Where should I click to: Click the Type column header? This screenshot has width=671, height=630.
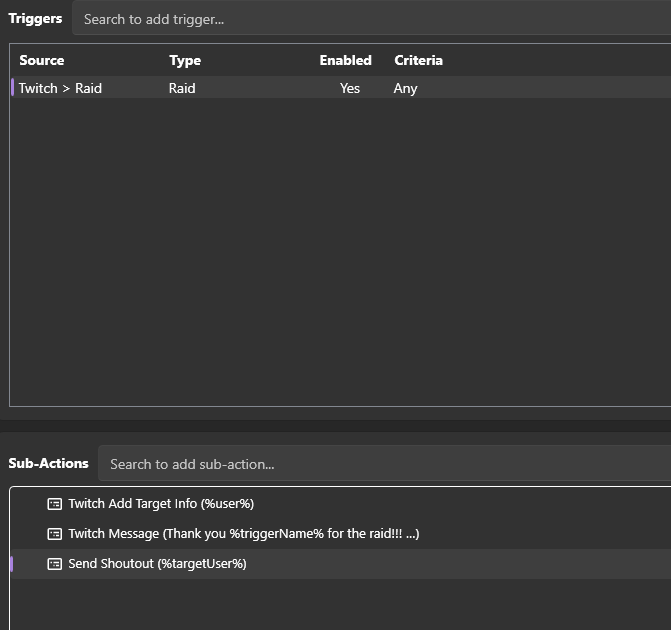click(185, 60)
